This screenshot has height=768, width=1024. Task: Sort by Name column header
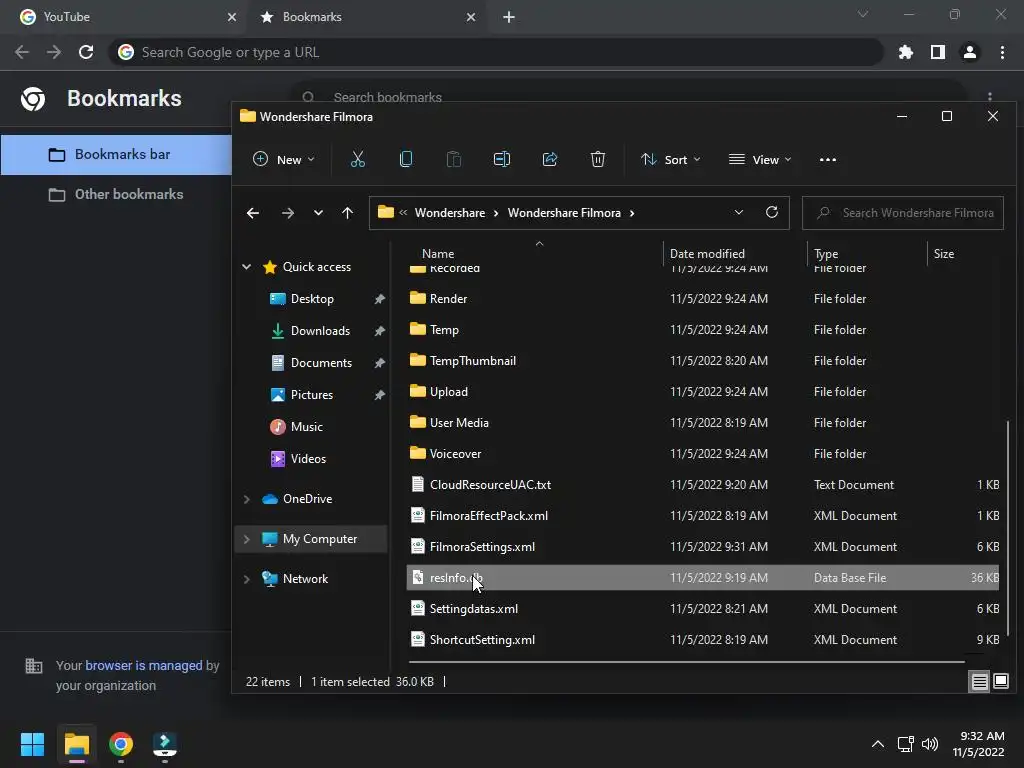(x=438, y=253)
